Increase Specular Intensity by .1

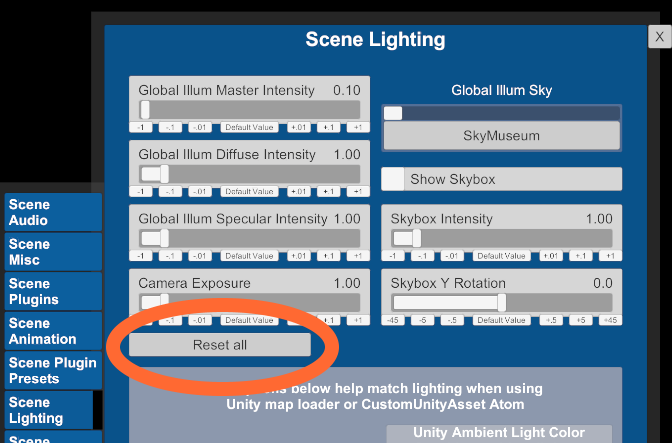pos(328,256)
